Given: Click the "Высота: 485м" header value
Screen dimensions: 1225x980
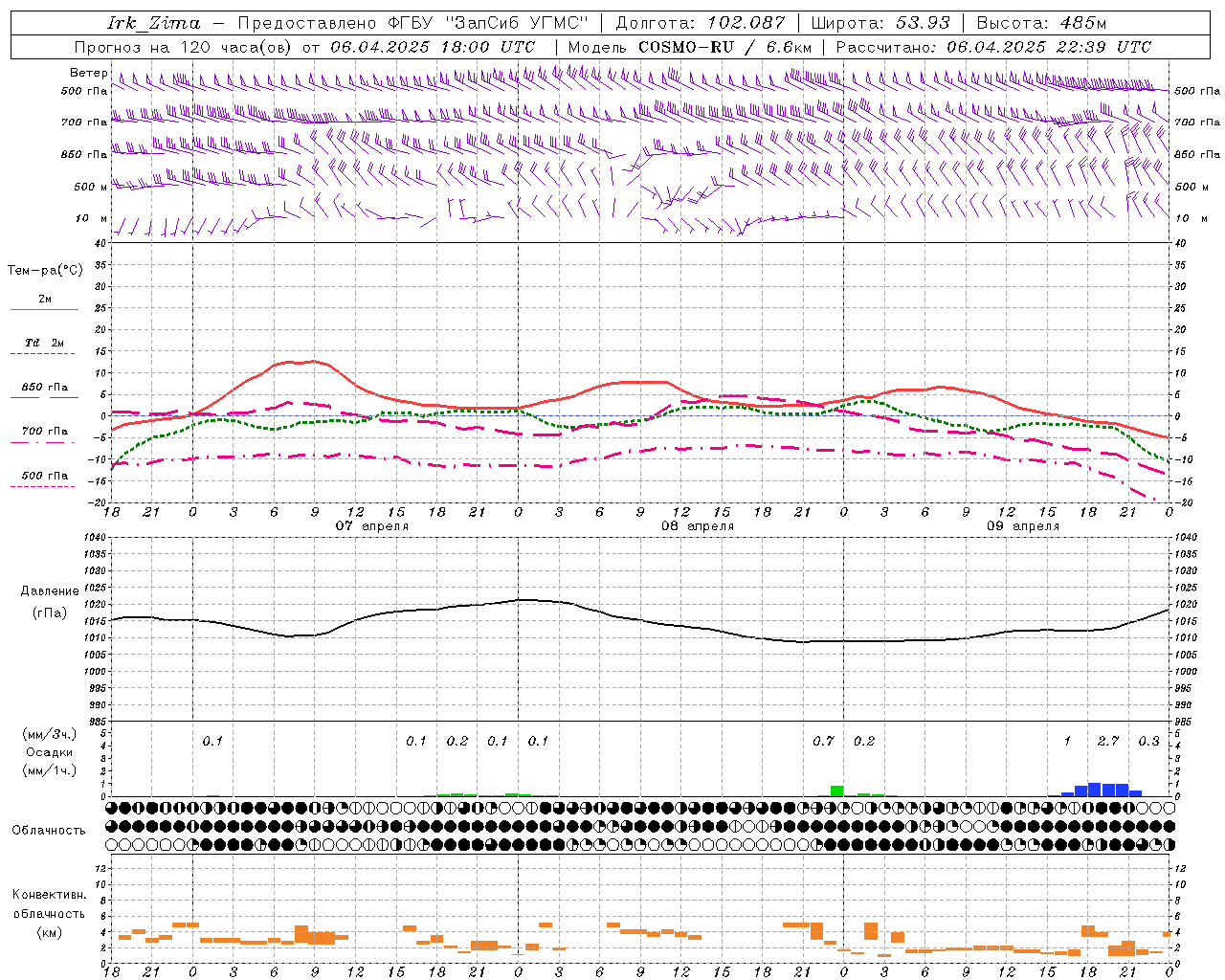Looking at the screenshot, I should pyautogui.click(x=1041, y=23).
